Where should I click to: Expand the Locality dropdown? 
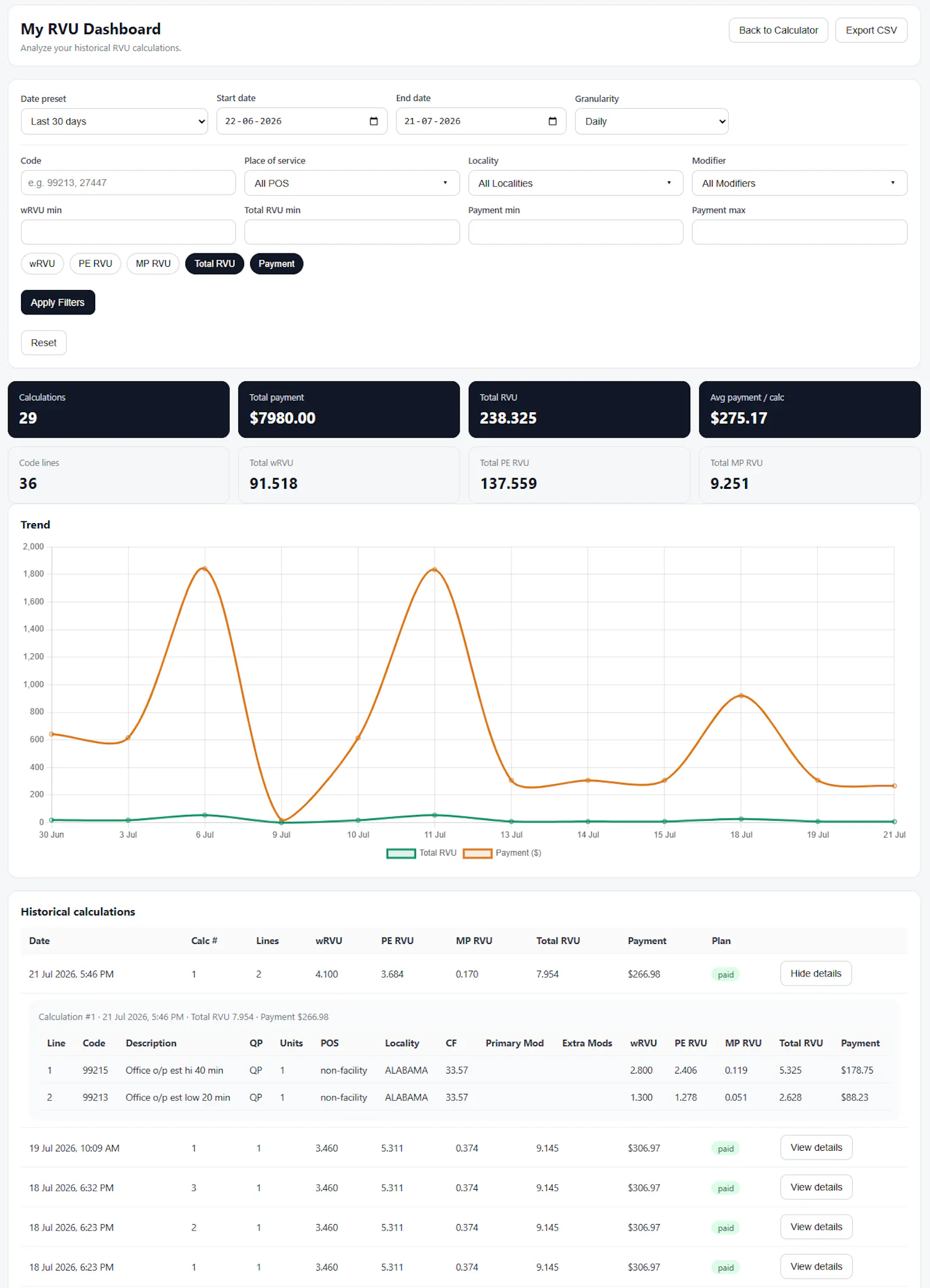click(x=575, y=183)
